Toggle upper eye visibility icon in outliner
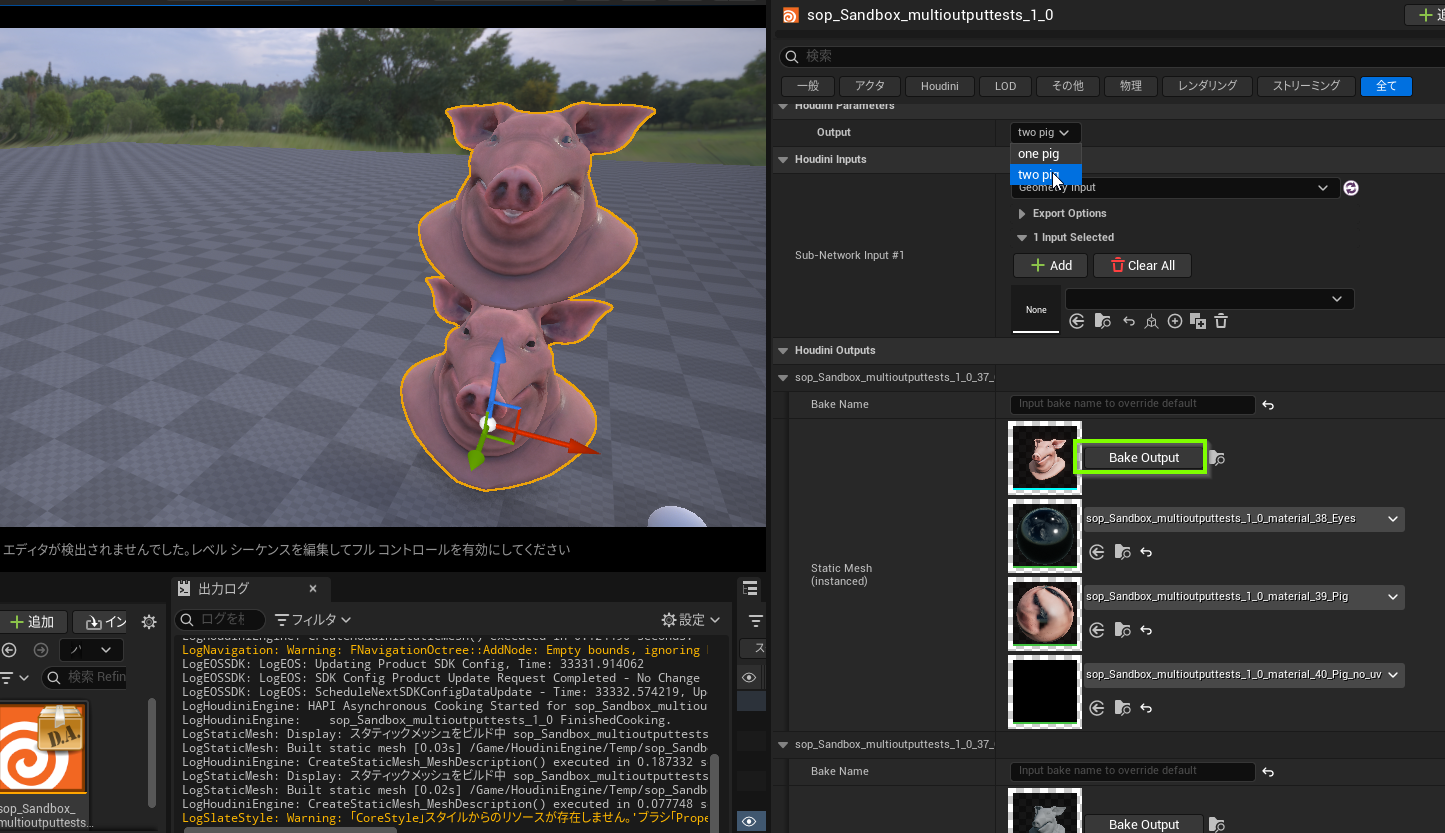 tap(748, 678)
